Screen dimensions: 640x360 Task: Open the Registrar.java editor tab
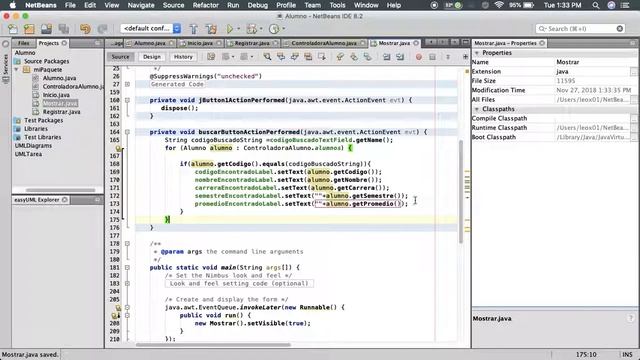(x=252, y=43)
